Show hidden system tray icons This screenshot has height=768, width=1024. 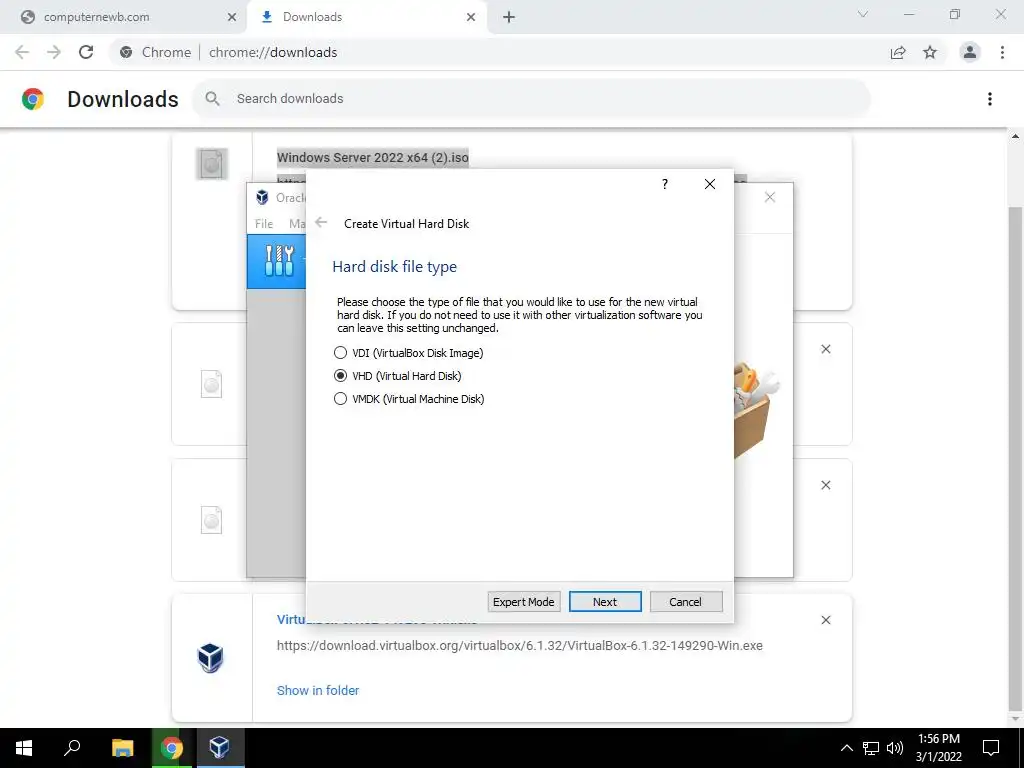point(846,748)
